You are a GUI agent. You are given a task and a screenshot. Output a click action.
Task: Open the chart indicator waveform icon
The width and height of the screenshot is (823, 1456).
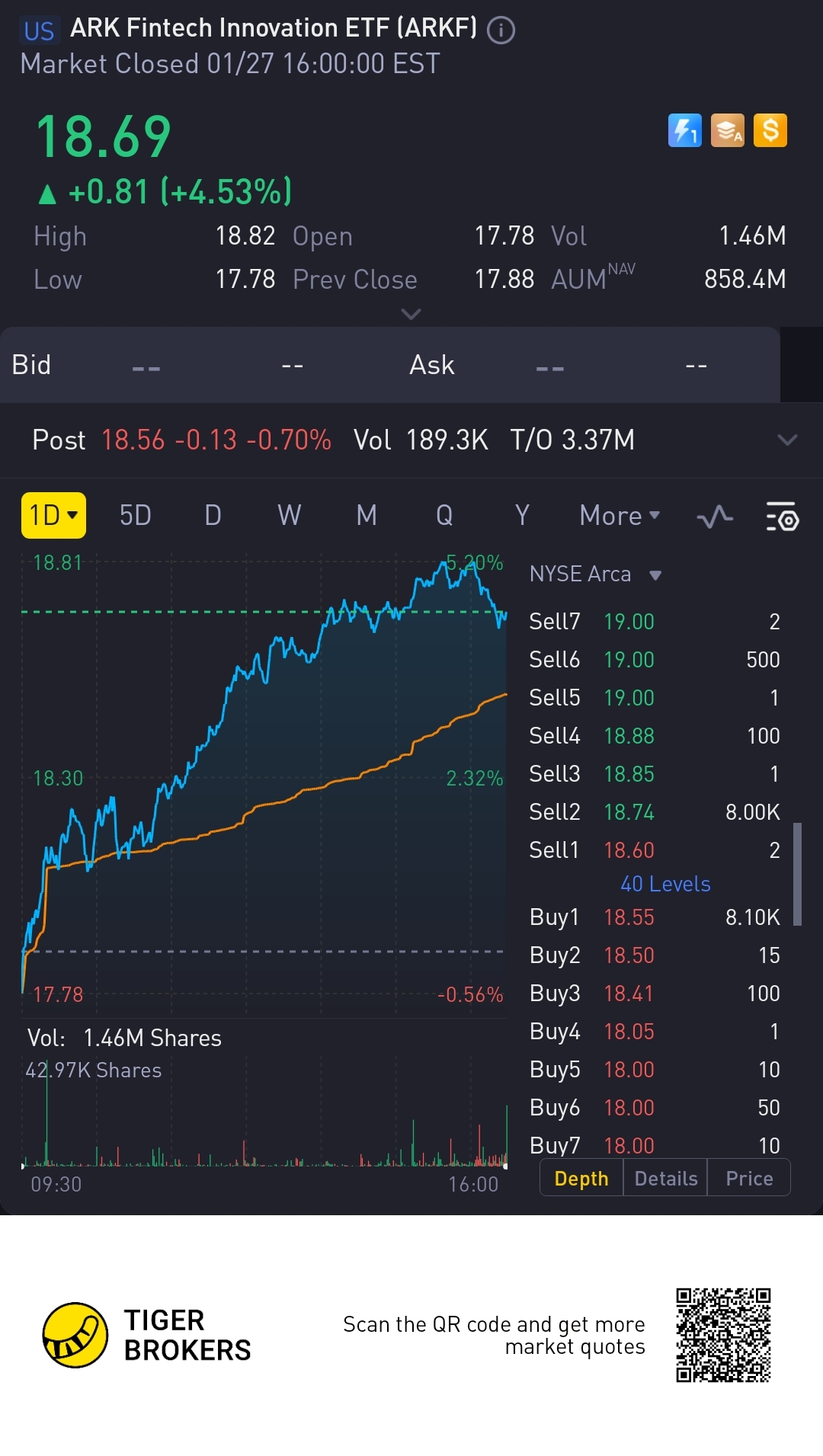(x=715, y=517)
